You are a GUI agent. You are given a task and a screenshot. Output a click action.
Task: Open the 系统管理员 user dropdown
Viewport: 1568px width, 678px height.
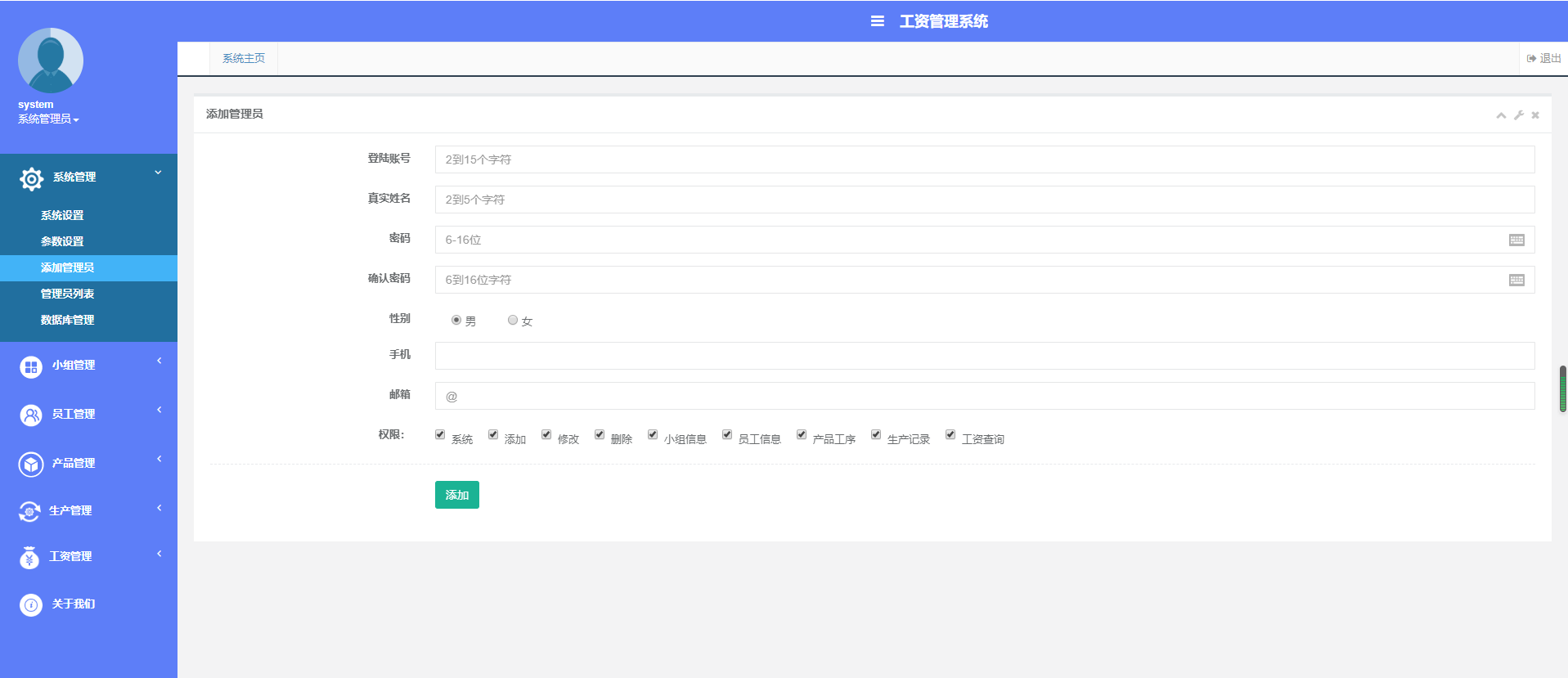[48, 119]
